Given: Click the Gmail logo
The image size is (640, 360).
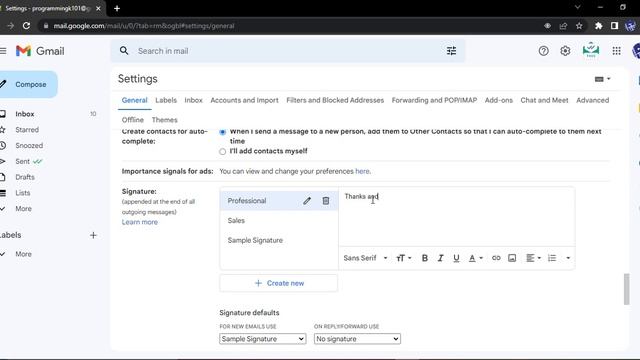Looking at the screenshot, I should coord(40,51).
